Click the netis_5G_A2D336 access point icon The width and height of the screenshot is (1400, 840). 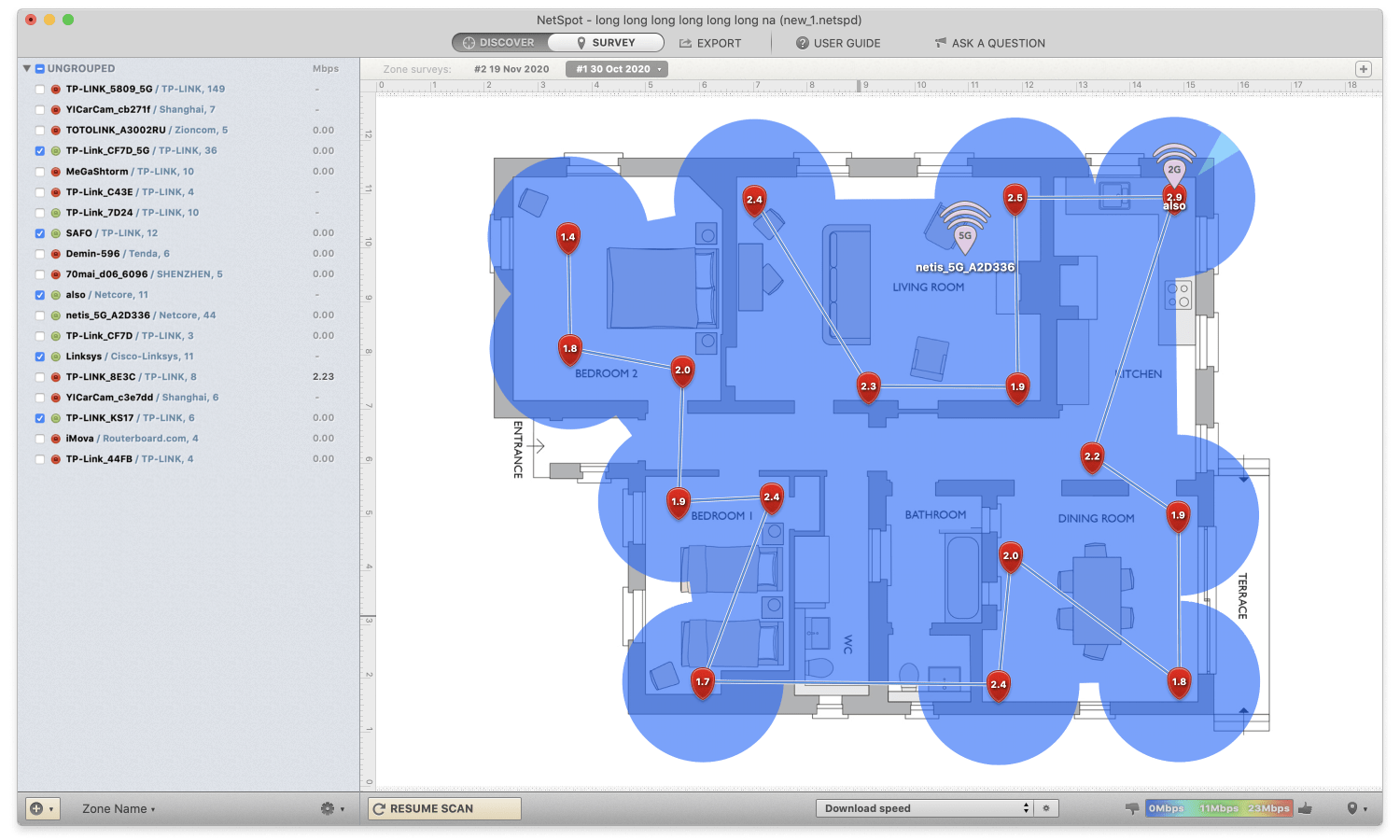click(x=965, y=227)
